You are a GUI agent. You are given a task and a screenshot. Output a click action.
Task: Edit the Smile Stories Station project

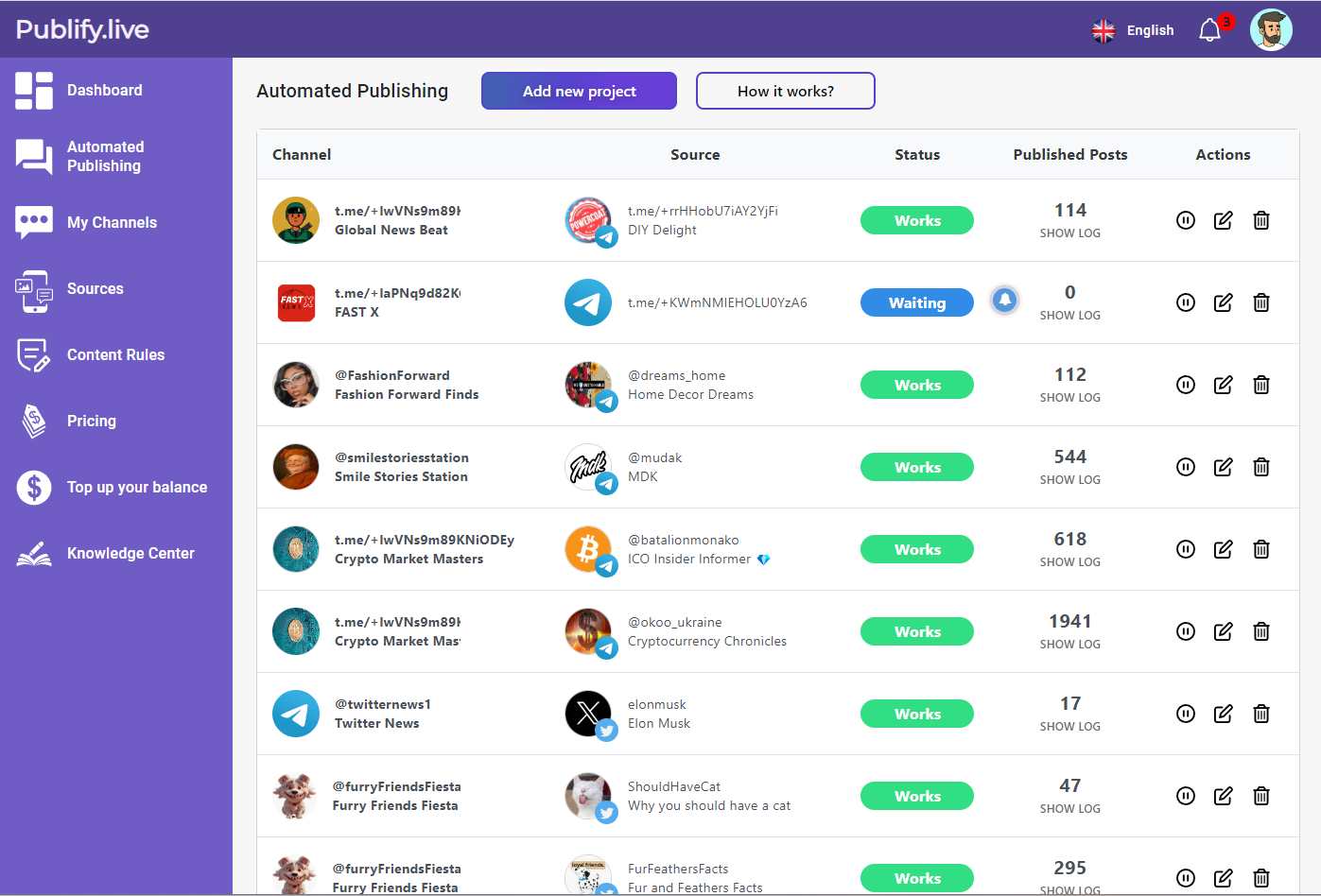pos(1223,467)
